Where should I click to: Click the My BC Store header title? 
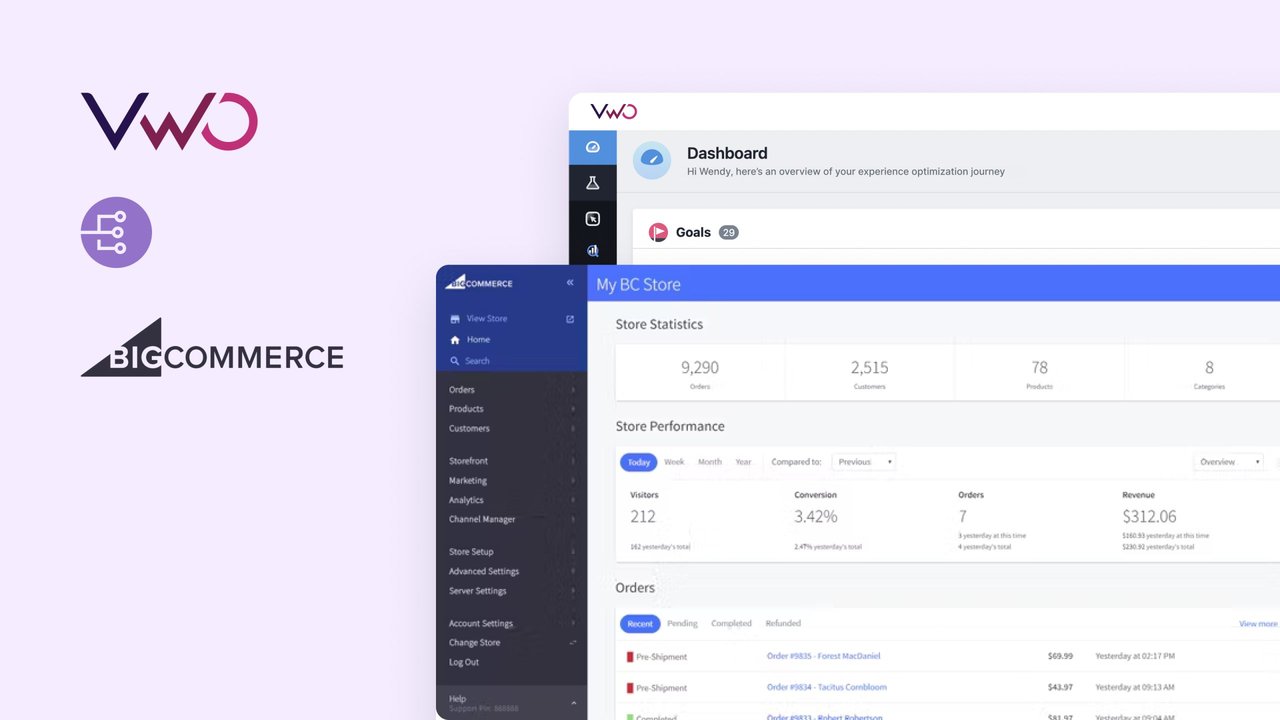click(638, 284)
